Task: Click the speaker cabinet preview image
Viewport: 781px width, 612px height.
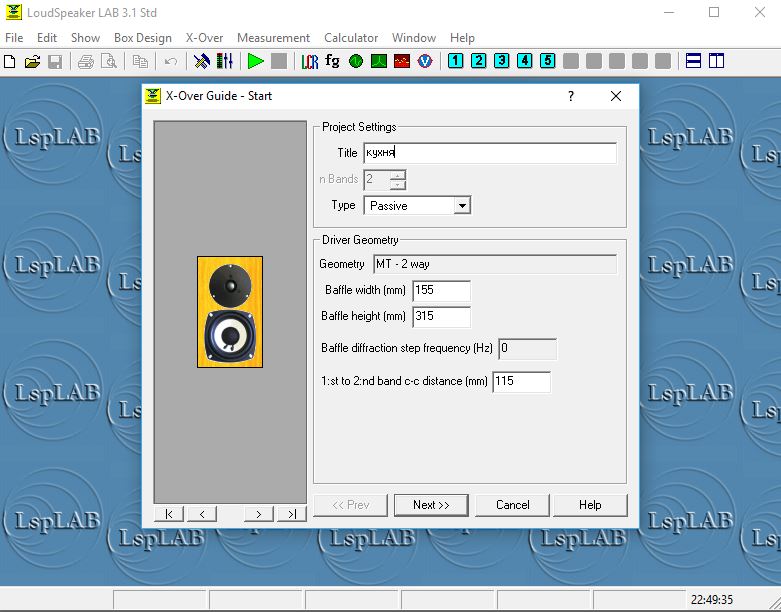Action: [x=230, y=312]
